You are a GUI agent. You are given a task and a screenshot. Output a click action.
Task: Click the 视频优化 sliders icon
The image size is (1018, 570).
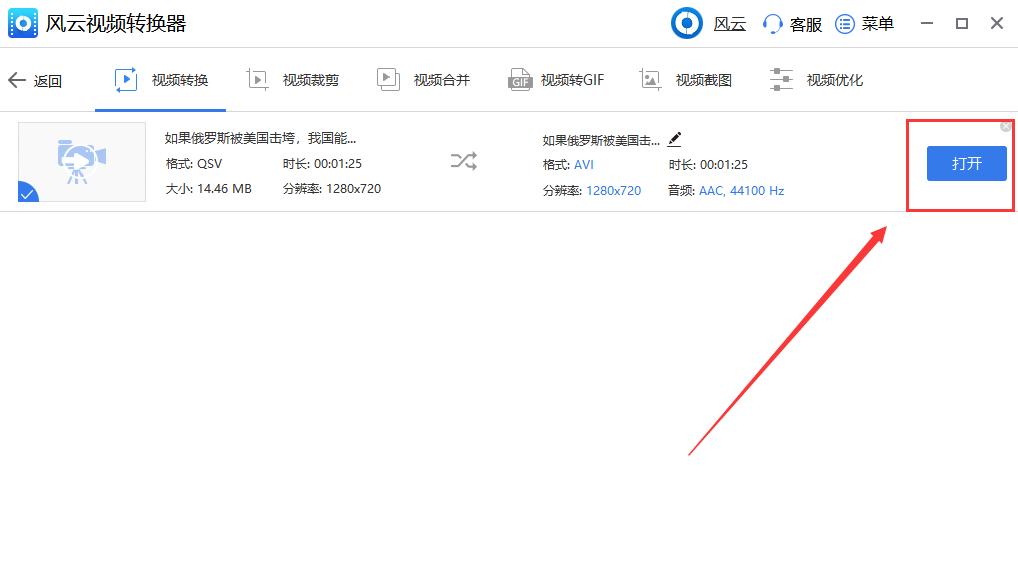(x=781, y=80)
